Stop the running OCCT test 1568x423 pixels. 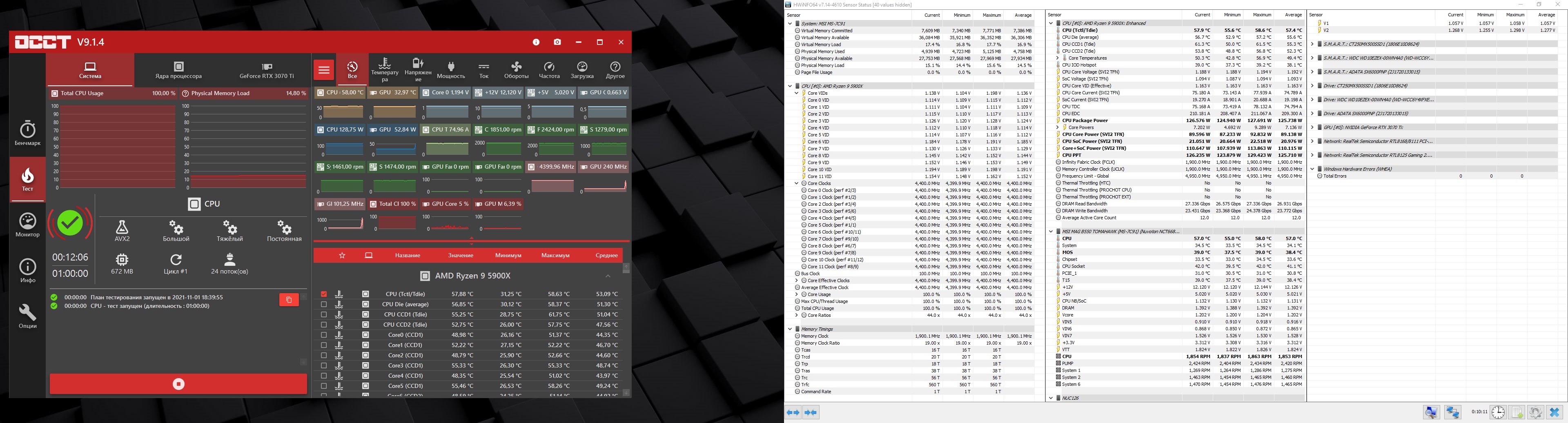pyautogui.click(x=178, y=384)
